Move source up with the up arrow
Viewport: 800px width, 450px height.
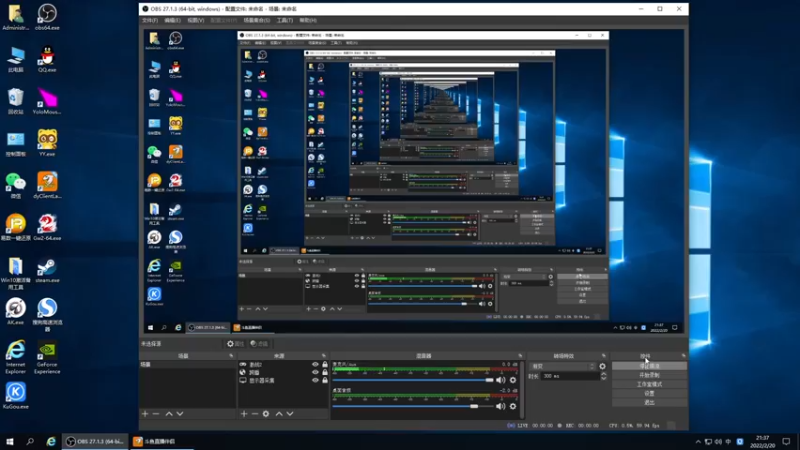pyautogui.click(x=279, y=414)
